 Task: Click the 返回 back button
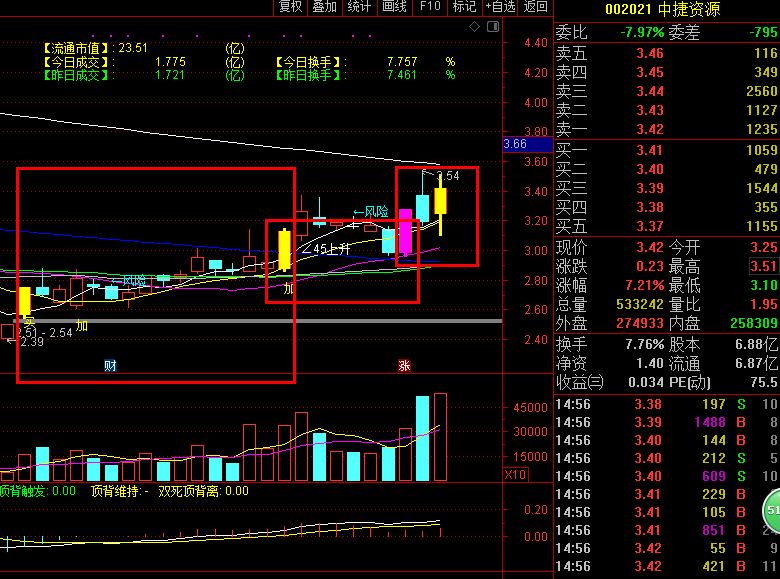click(535, 6)
